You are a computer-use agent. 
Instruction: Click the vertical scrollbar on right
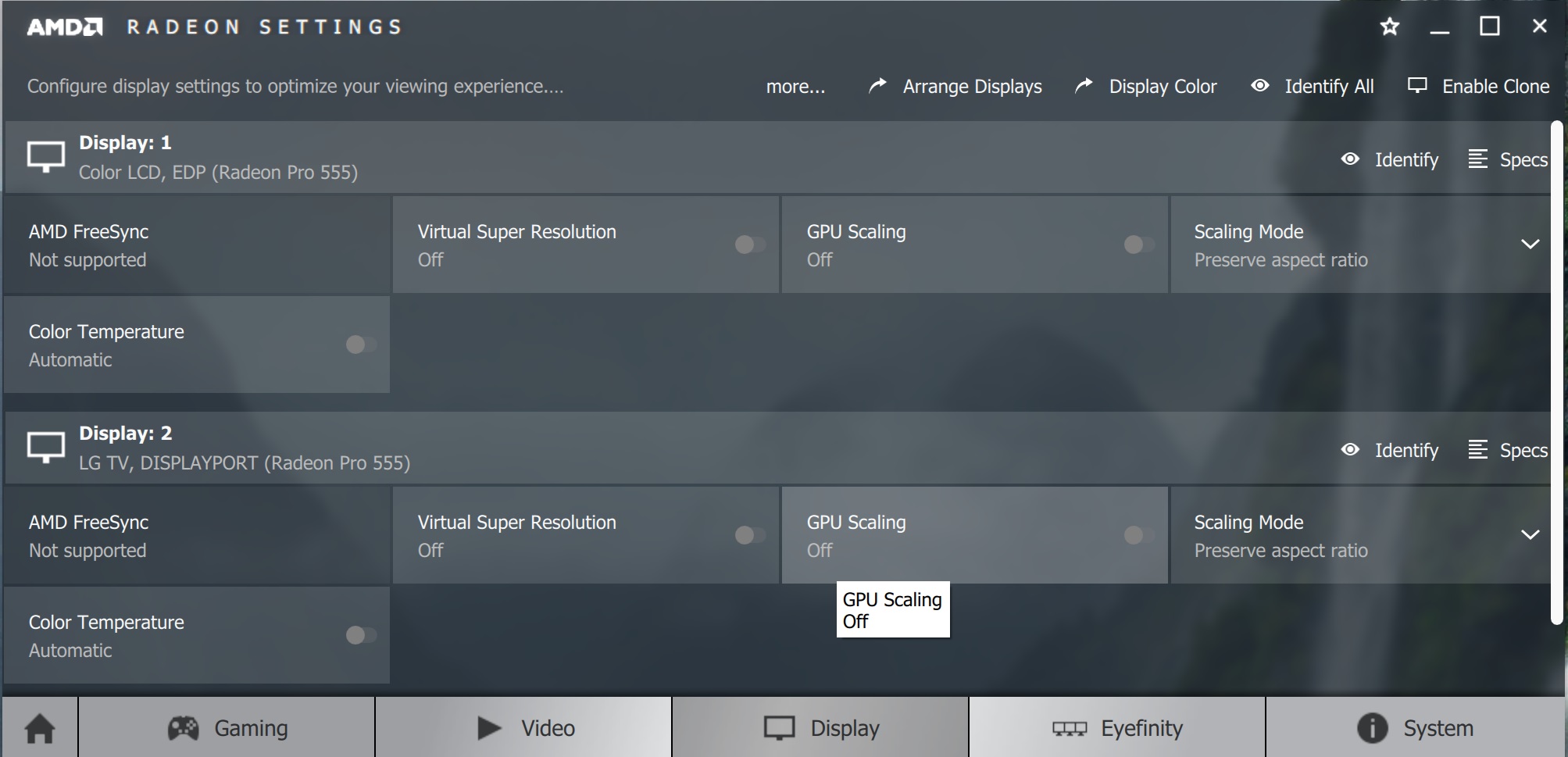coord(1556,373)
